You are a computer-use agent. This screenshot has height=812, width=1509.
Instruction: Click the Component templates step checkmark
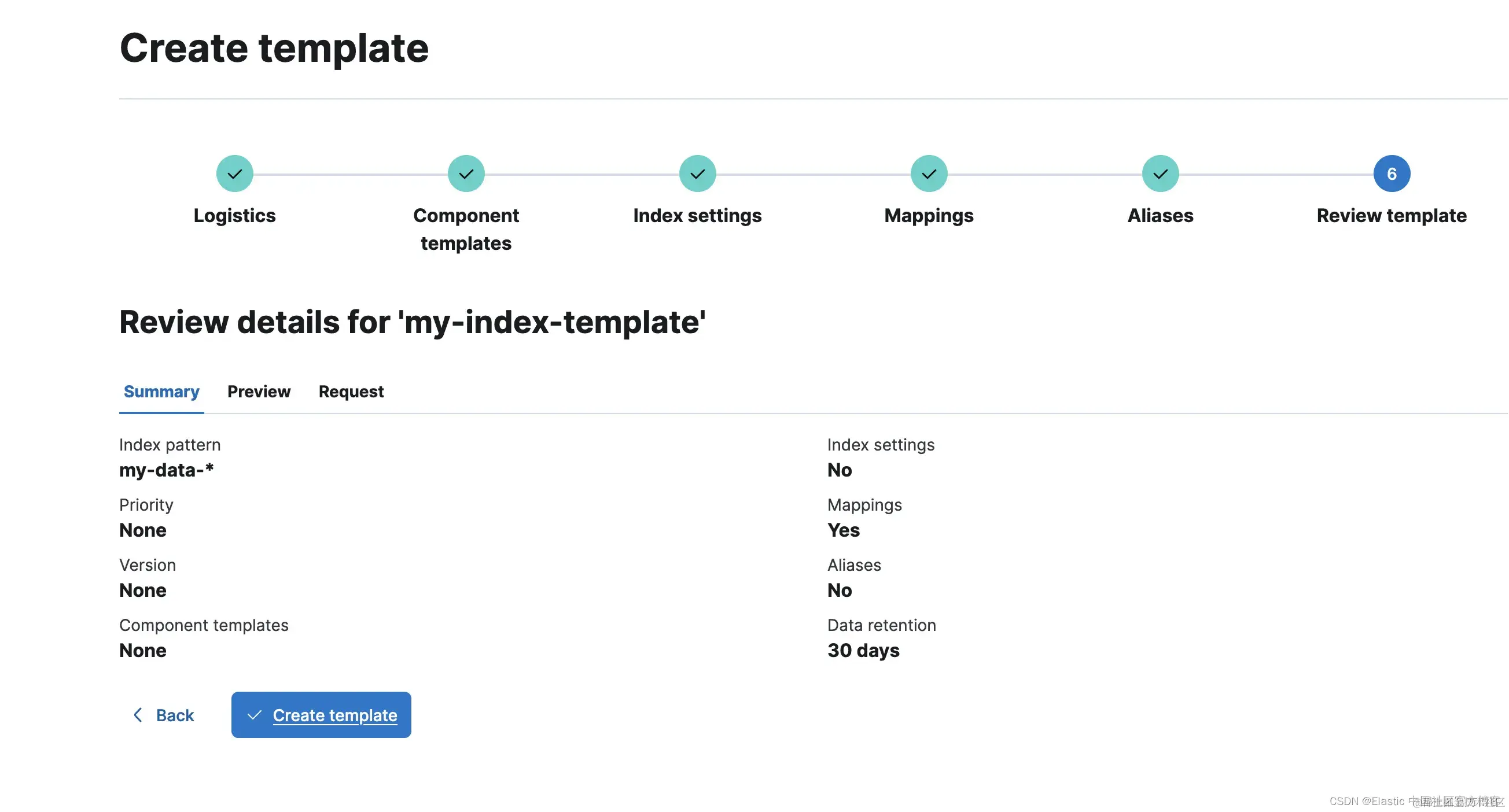pyautogui.click(x=466, y=174)
